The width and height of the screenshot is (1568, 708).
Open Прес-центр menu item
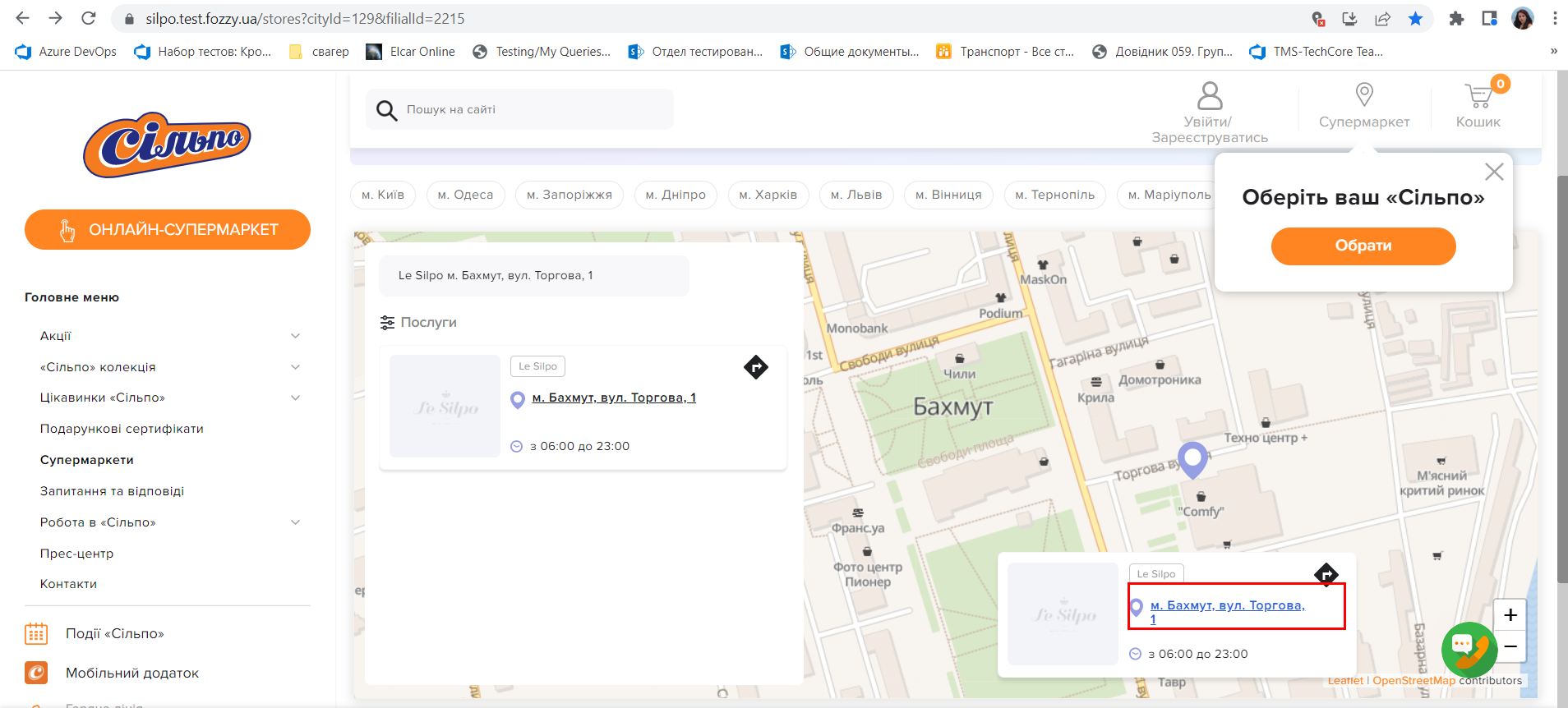coord(76,554)
